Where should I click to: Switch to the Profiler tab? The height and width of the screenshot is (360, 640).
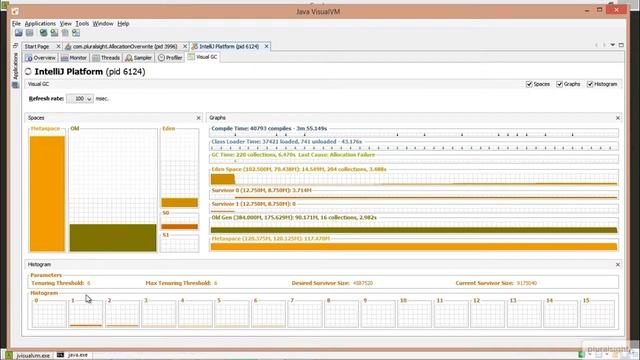pyautogui.click(x=170, y=58)
